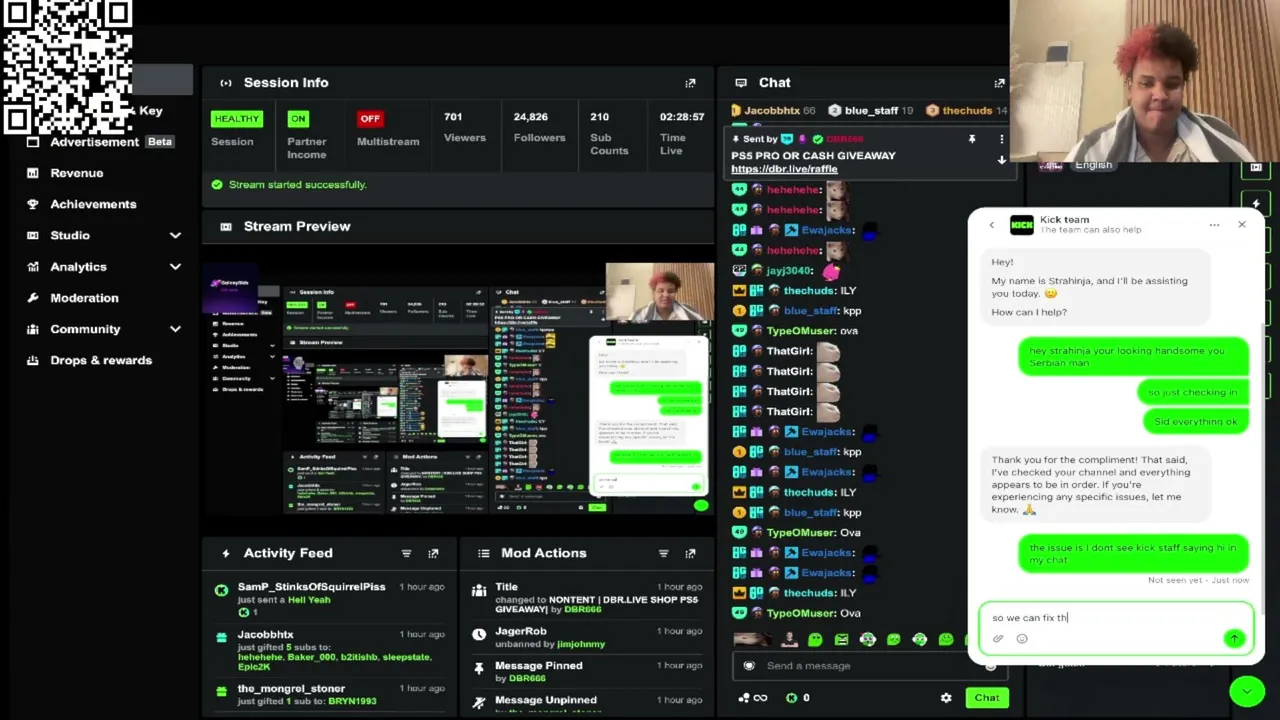Select SamP_StinksOfSquirrelPiss activity entry
Screen dimensions: 1280x720
332,599
